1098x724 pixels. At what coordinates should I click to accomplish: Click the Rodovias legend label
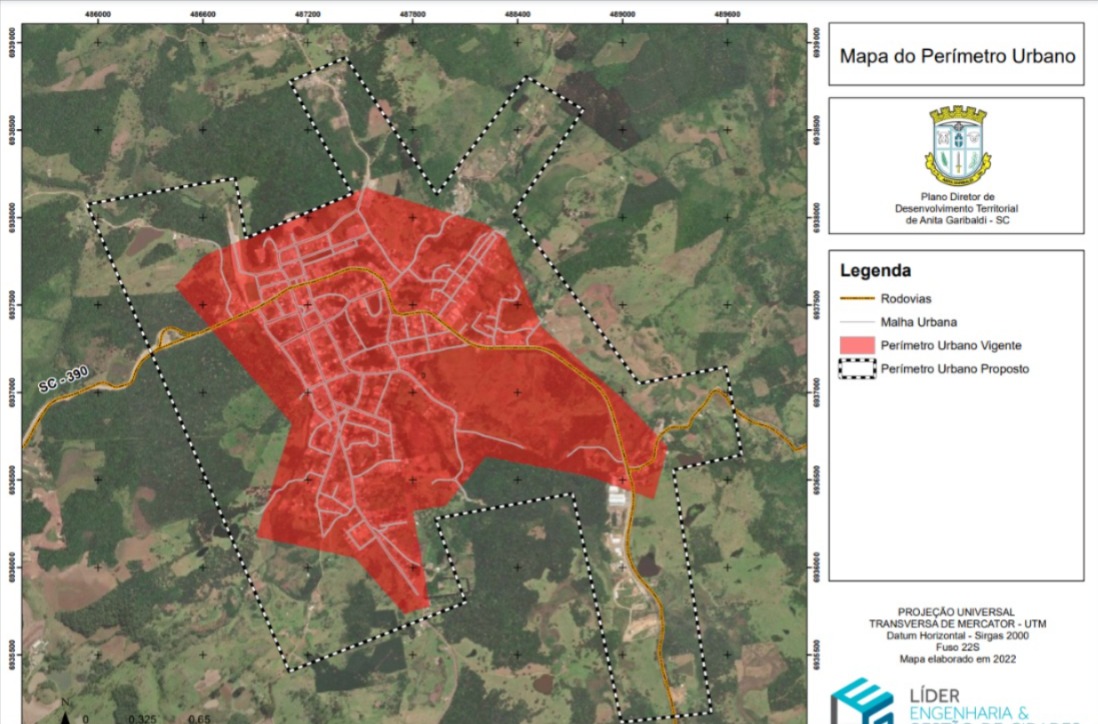(907, 298)
